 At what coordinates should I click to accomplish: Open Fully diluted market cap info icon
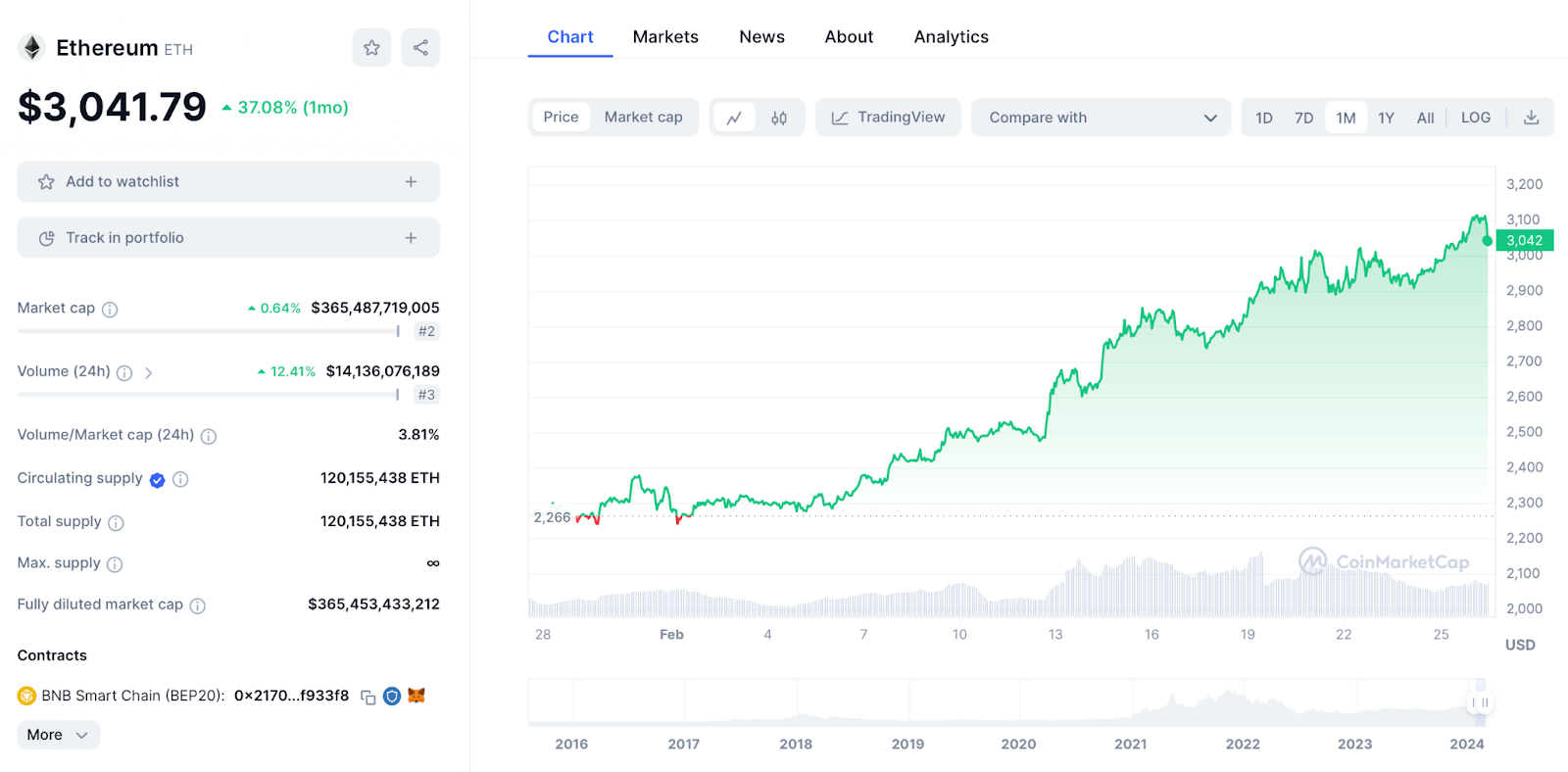click(197, 605)
